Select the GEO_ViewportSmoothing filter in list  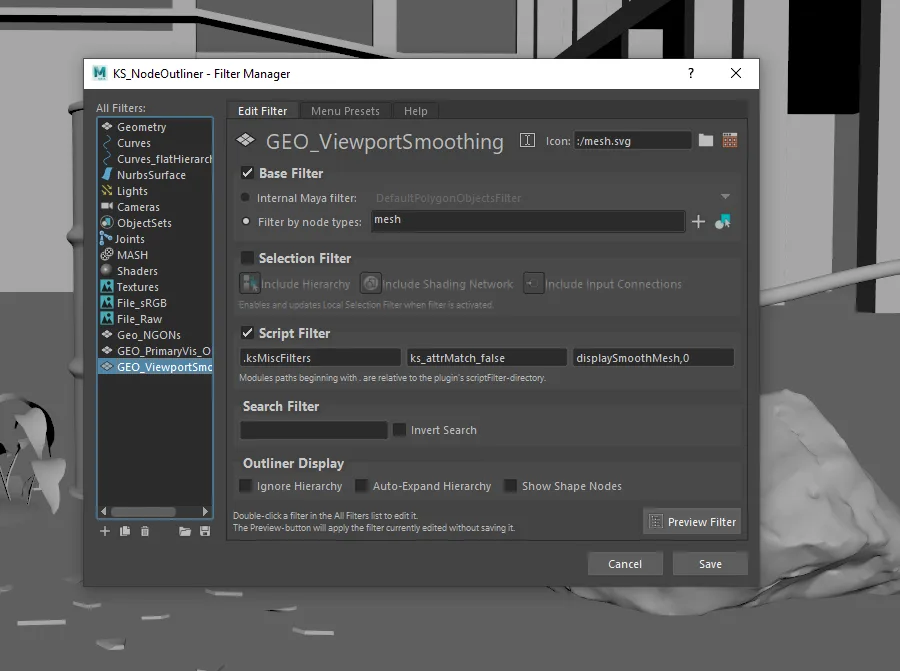156,367
